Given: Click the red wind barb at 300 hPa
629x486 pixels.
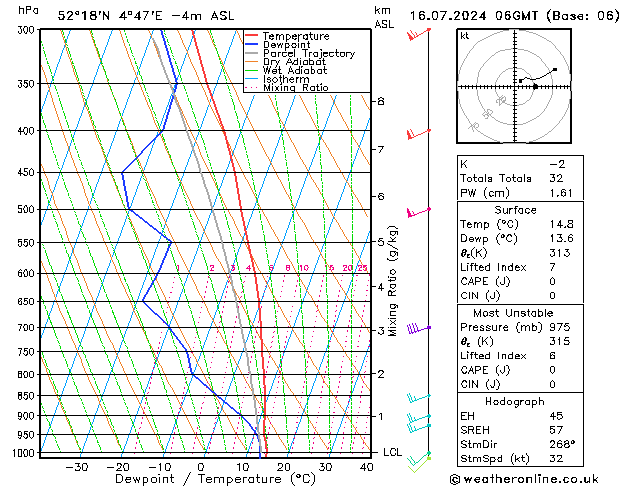Looking at the screenshot, I should [x=417, y=35].
